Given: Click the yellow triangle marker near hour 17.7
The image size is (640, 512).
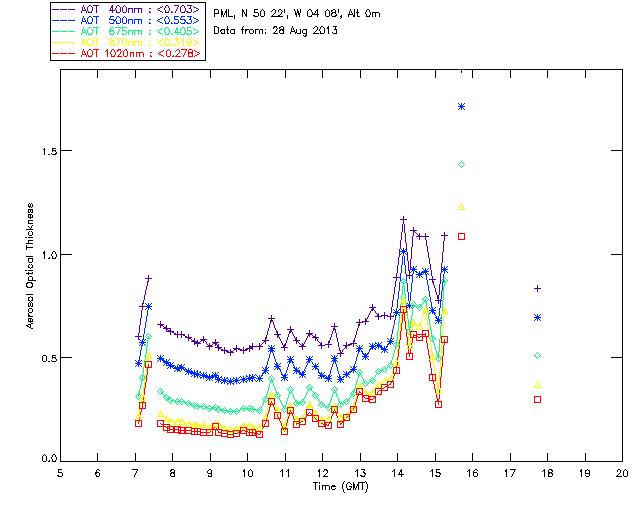Looking at the screenshot, I should (x=538, y=385).
